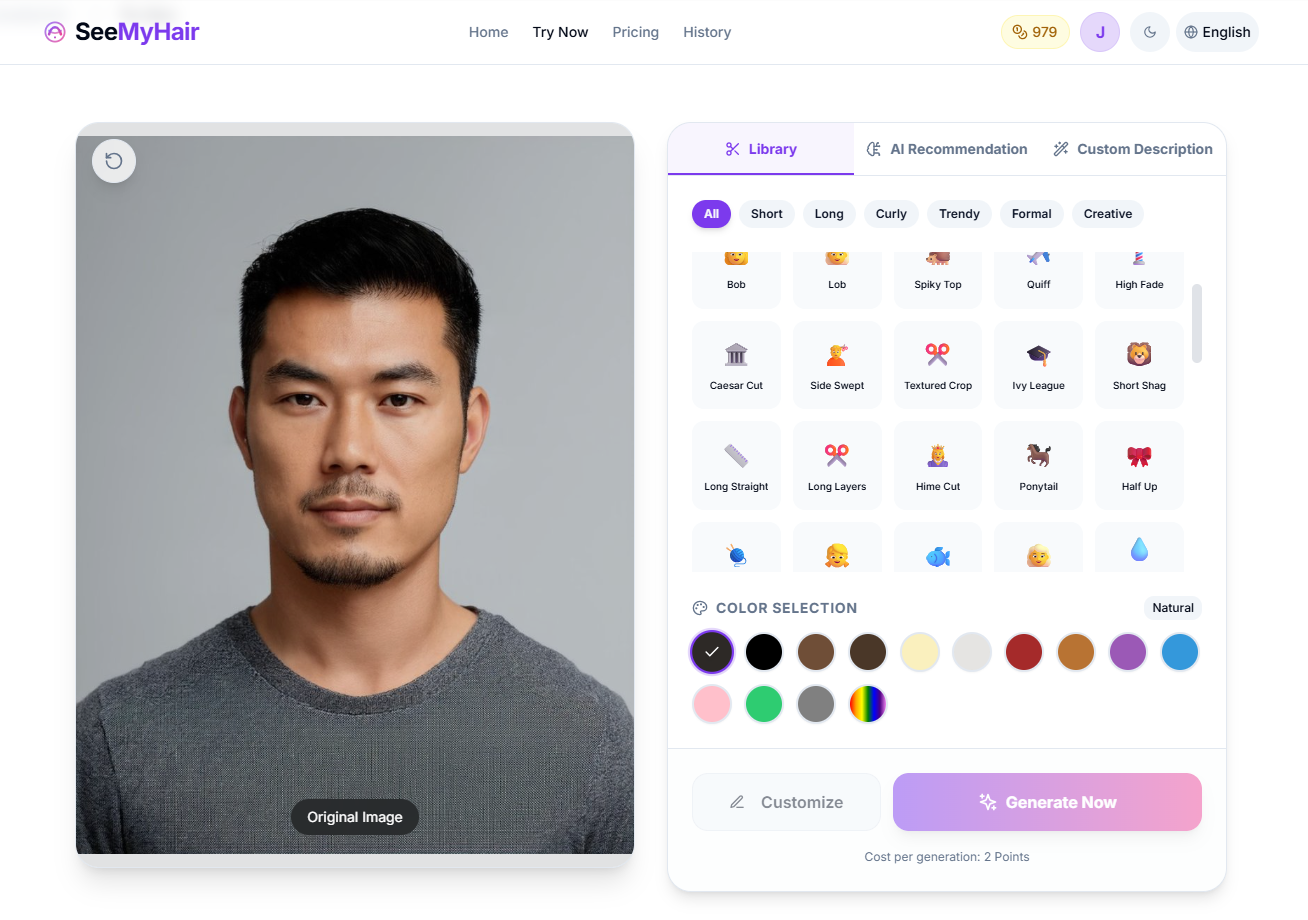Click the reset icon on the photo preview

point(113,160)
